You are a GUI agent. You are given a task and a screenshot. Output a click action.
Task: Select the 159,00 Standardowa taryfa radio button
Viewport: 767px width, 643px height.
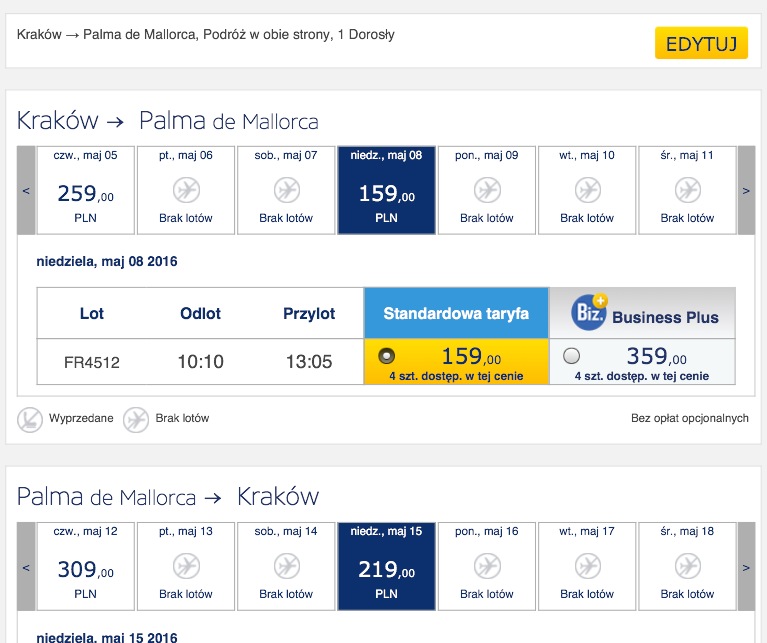point(386,355)
